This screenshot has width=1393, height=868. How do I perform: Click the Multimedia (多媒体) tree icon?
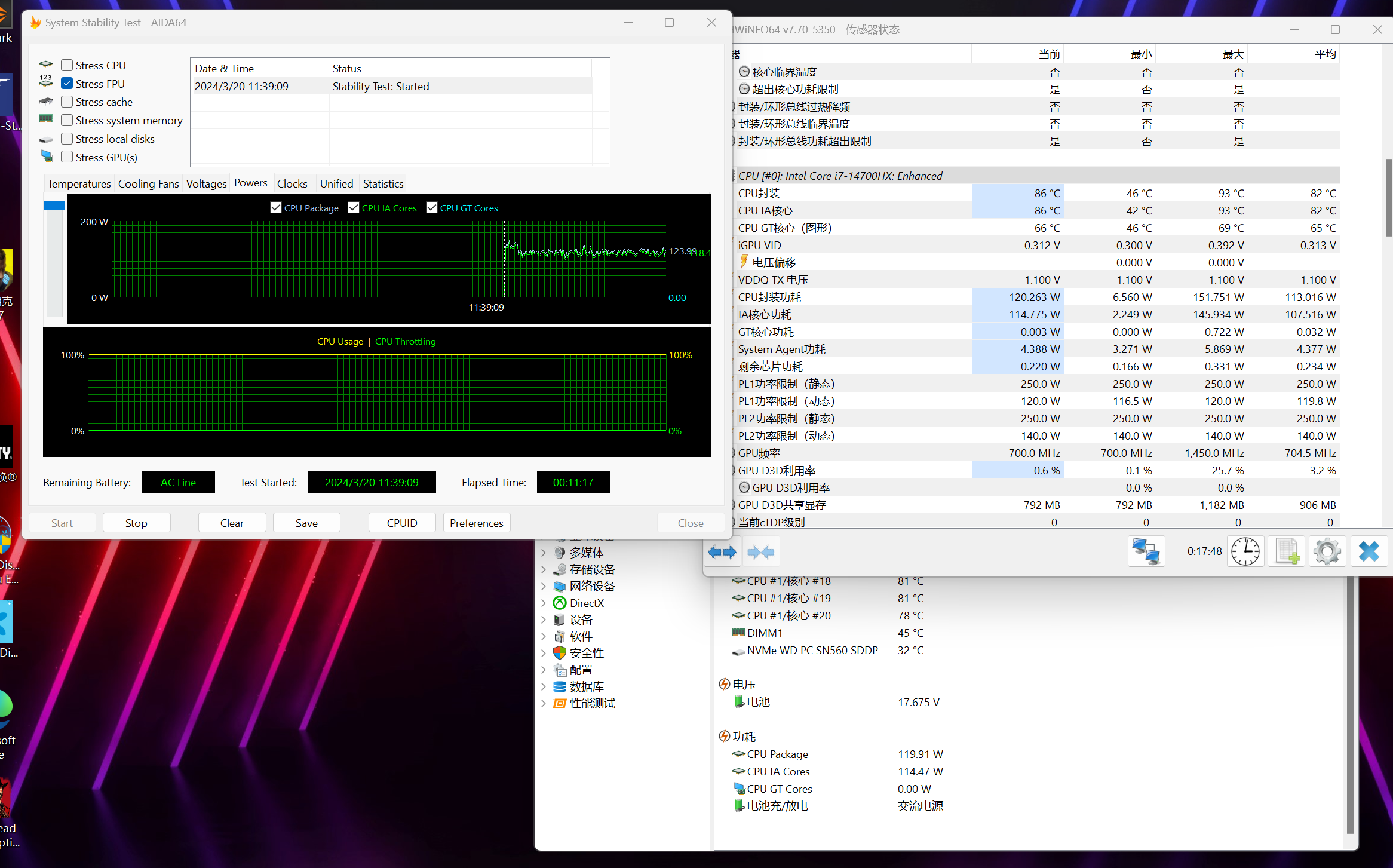(560, 553)
